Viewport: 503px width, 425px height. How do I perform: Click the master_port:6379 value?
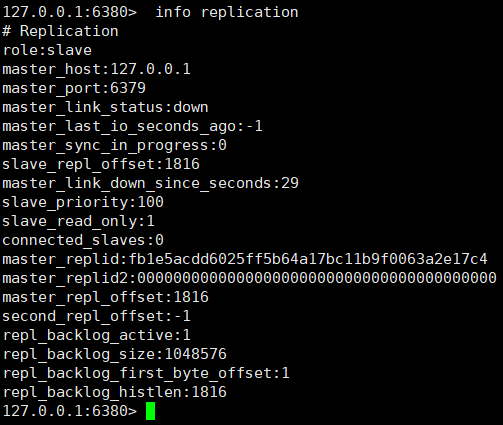click(x=128, y=88)
